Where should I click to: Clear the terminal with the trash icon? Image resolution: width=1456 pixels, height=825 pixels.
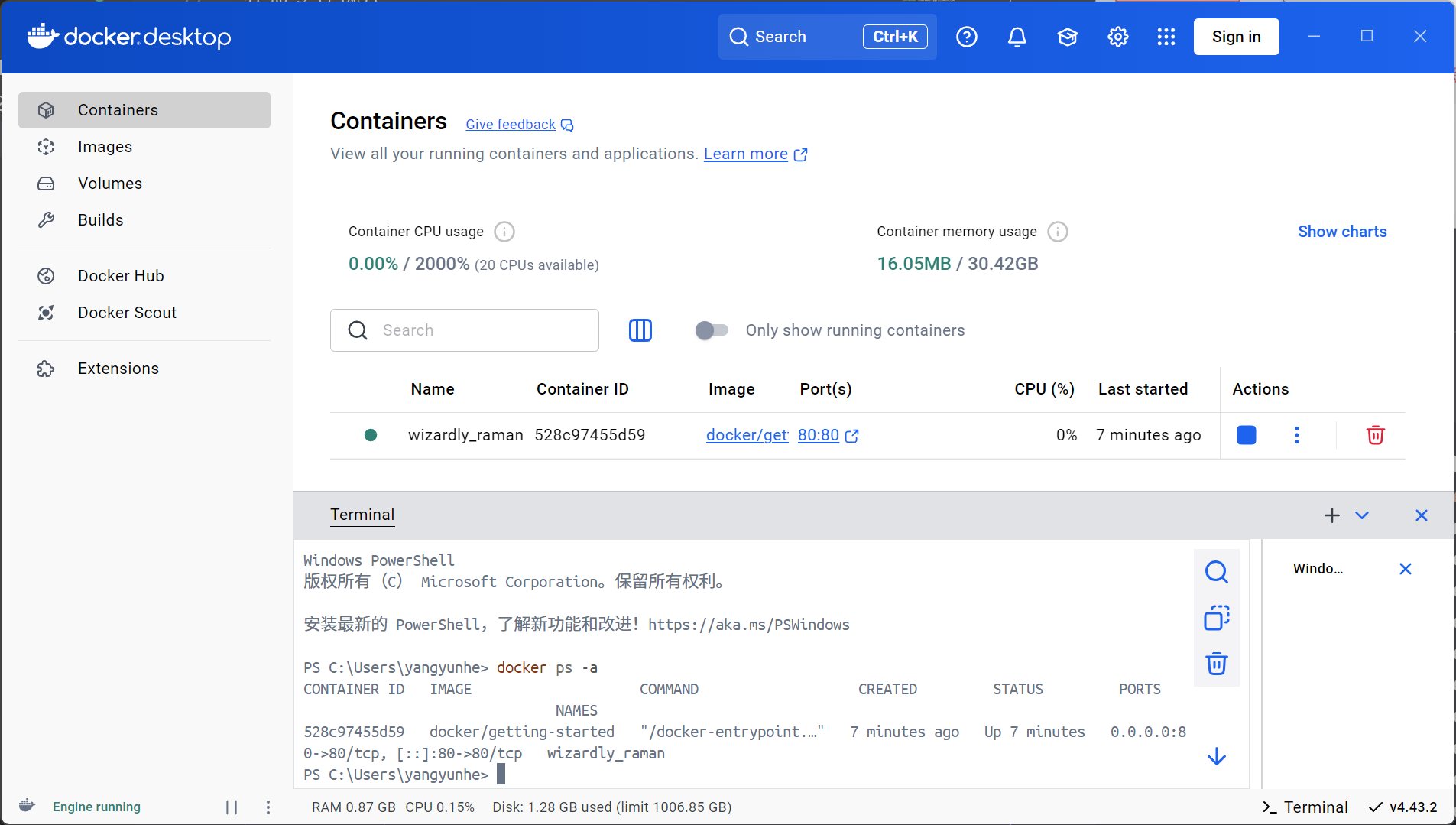(1216, 664)
